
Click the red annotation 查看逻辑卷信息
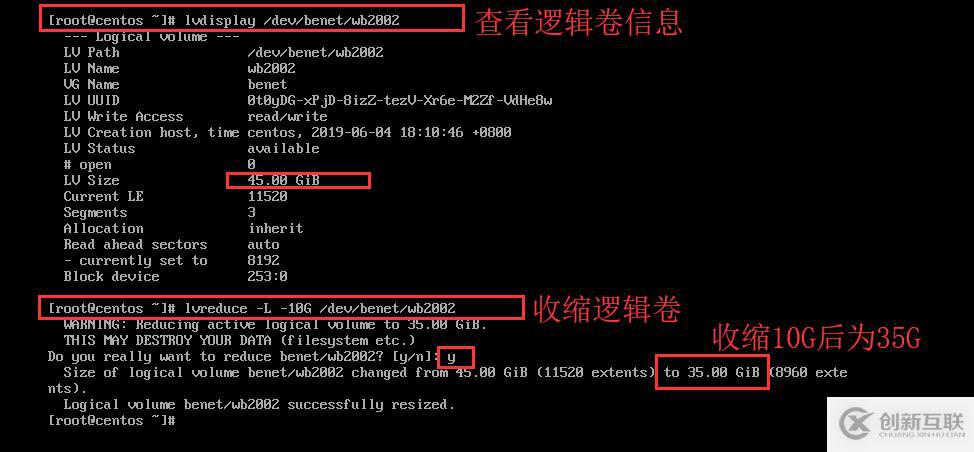(x=579, y=22)
